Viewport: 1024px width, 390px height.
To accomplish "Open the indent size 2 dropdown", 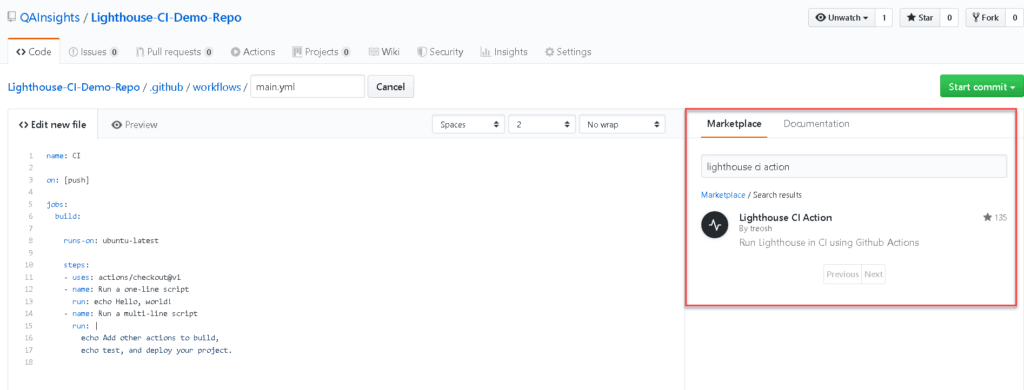I will point(541,124).
